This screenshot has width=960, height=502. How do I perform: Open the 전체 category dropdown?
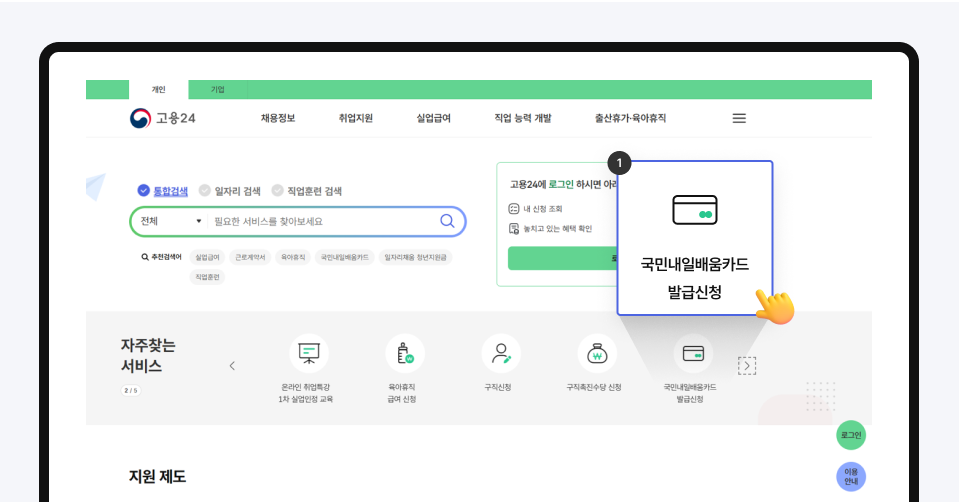pos(171,221)
